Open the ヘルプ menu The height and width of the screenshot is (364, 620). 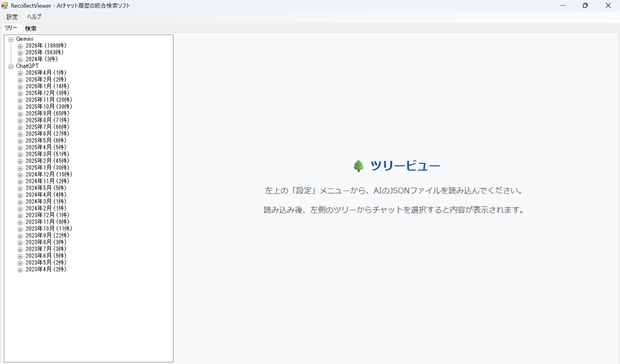[x=34, y=17]
